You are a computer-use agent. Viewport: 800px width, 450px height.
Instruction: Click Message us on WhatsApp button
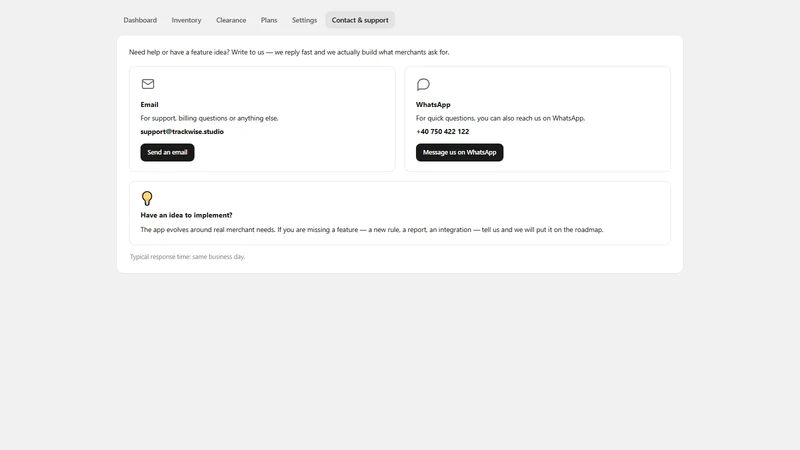tap(459, 152)
